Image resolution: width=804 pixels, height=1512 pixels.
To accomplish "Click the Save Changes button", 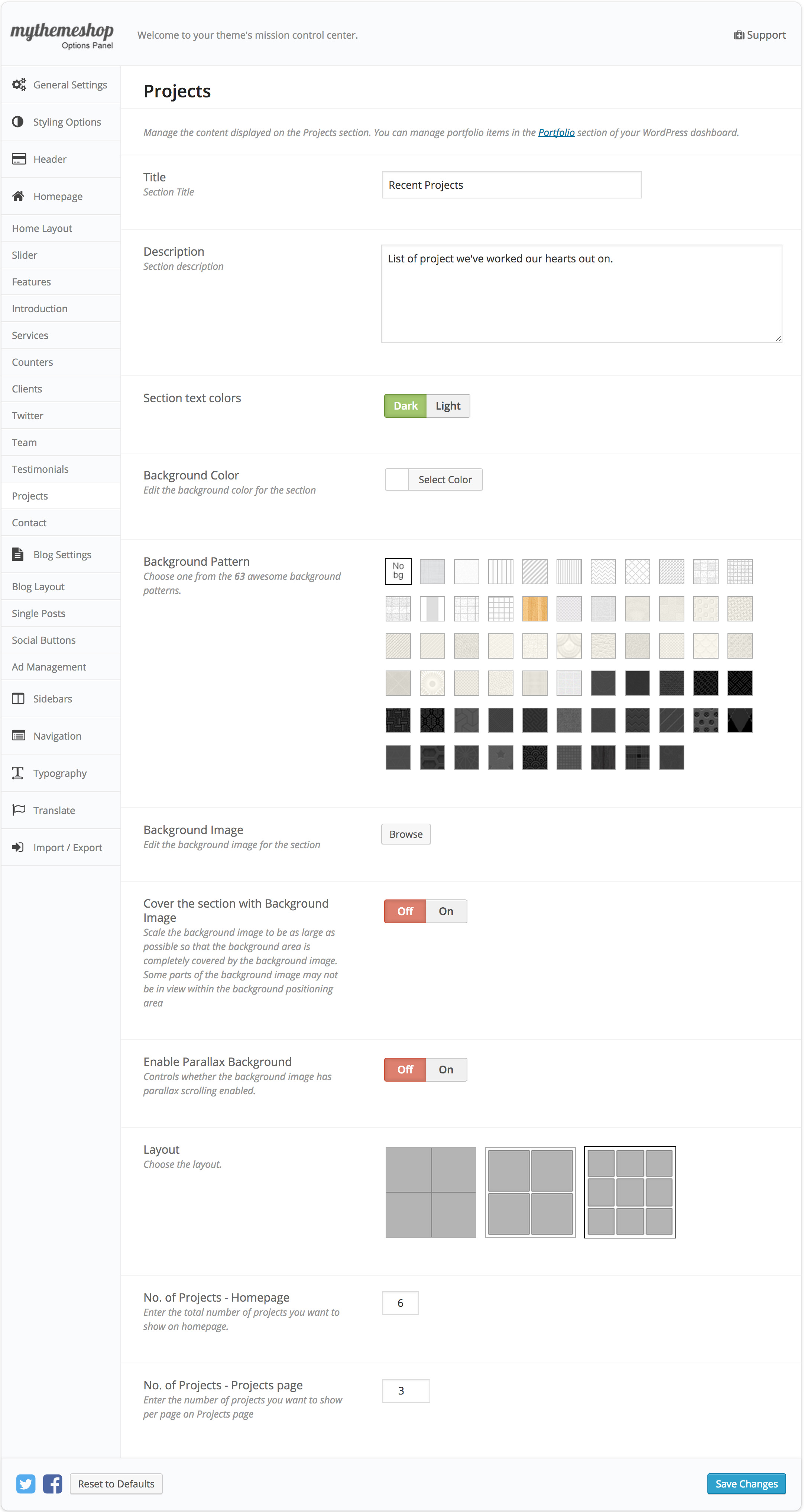I will [x=746, y=1484].
